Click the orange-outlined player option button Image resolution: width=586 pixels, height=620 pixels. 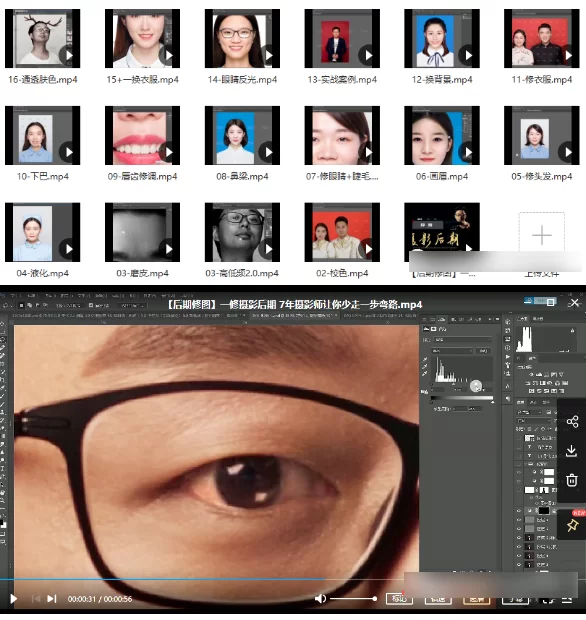pyautogui.click(x=476, y=599)
